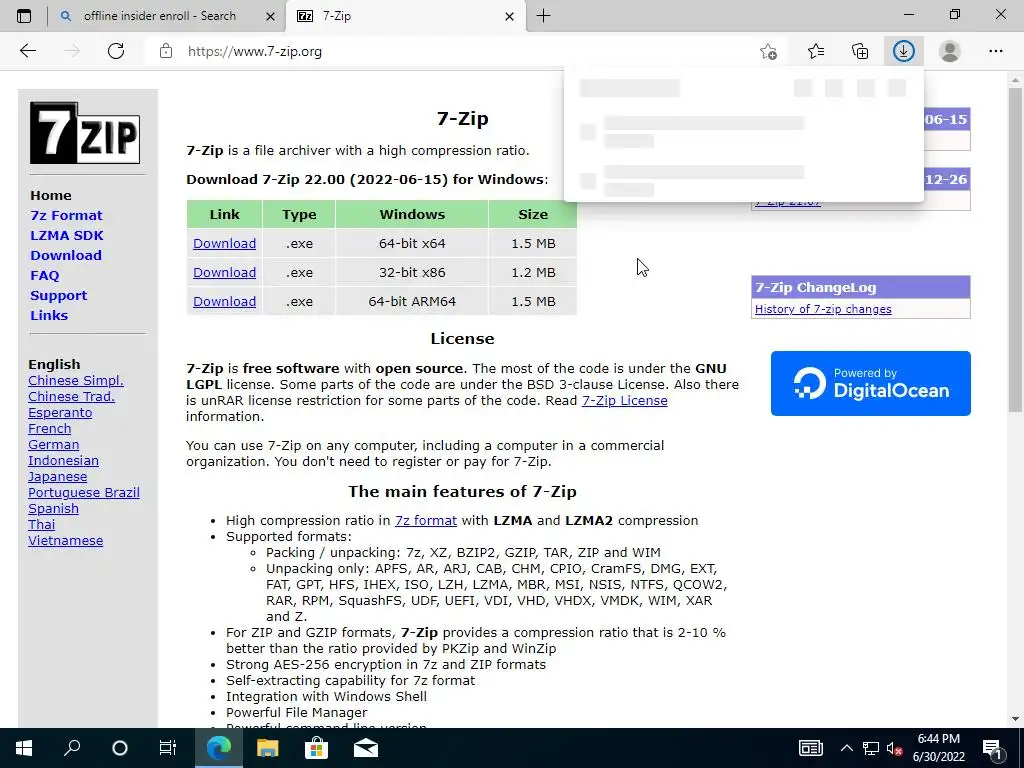Open the profile avatar menu
The height and width of the screenshot is (768, 1024).
pyautogui.click(x=950, y=51)
